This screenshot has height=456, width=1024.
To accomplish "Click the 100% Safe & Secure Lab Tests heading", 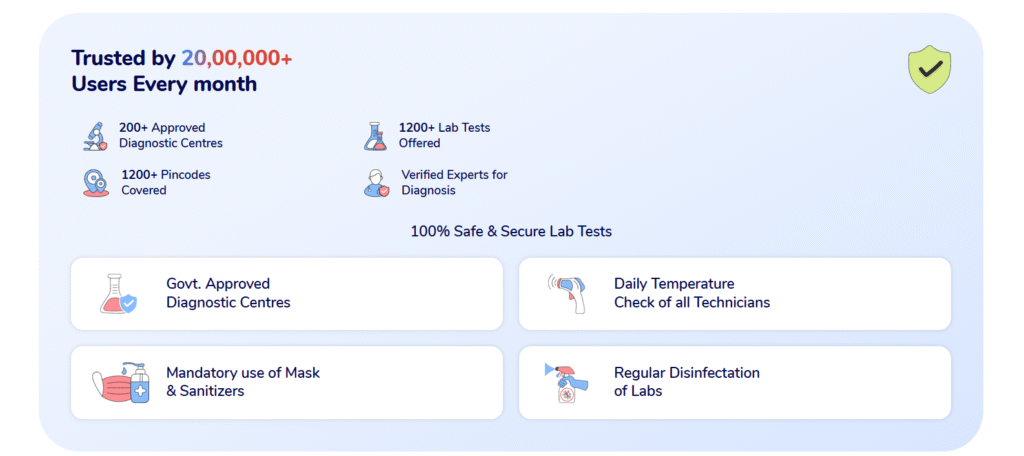I will pos(511,231).
